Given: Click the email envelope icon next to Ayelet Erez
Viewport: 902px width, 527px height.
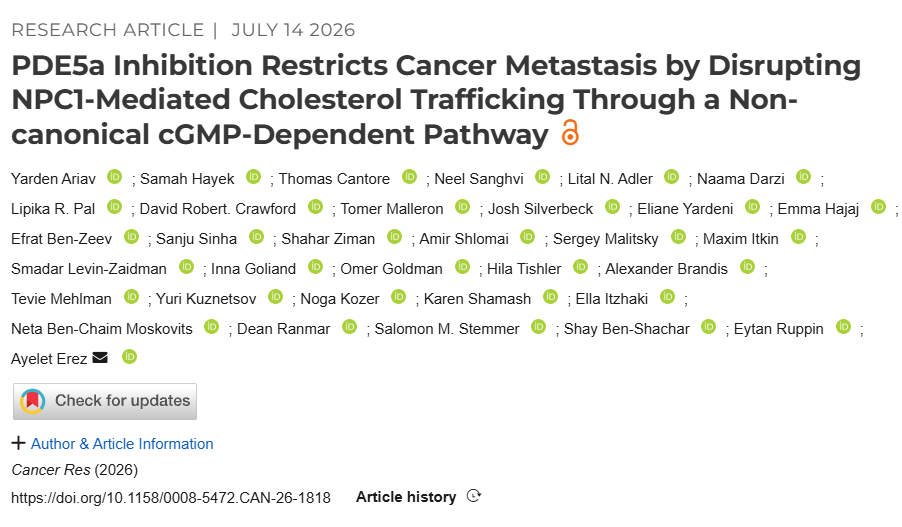Looking at the screenshot, I should [x=100, y=357].
